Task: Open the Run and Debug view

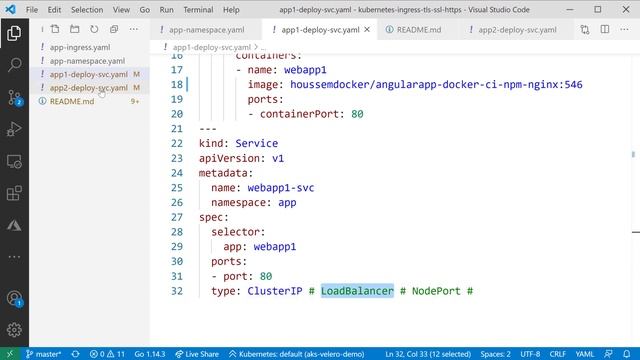Action: click(14, 129)
